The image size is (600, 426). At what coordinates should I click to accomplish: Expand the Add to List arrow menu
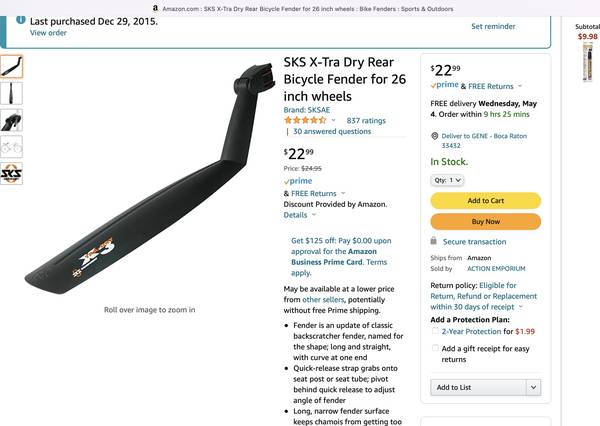coord(533,387)
